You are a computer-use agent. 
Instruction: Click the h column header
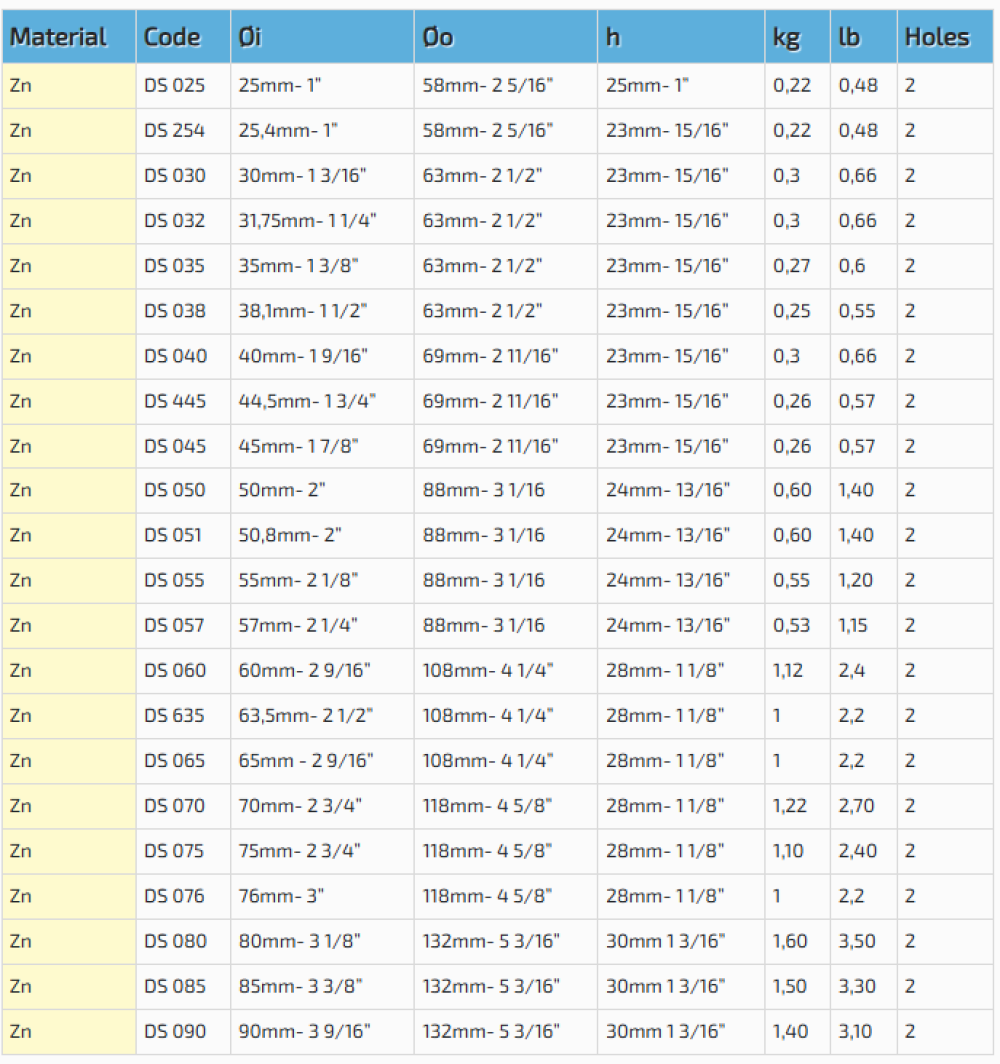(613, 37)
